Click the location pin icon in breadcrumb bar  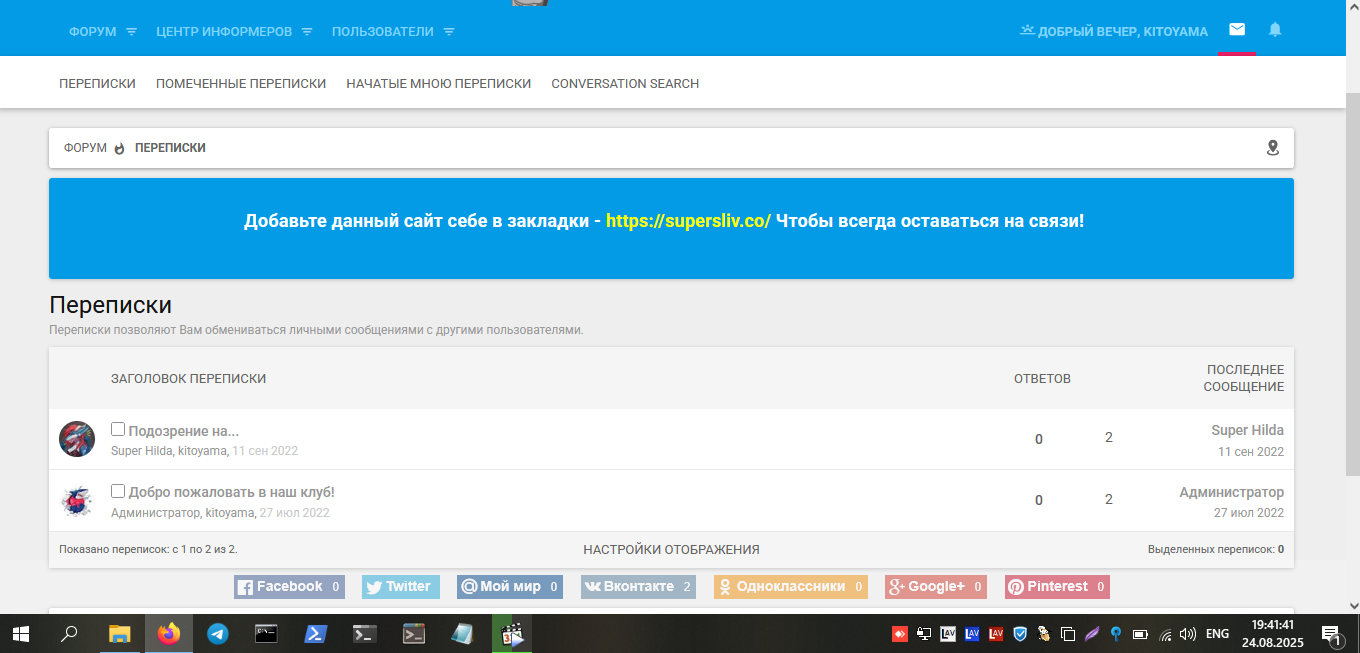[1273, 148]
